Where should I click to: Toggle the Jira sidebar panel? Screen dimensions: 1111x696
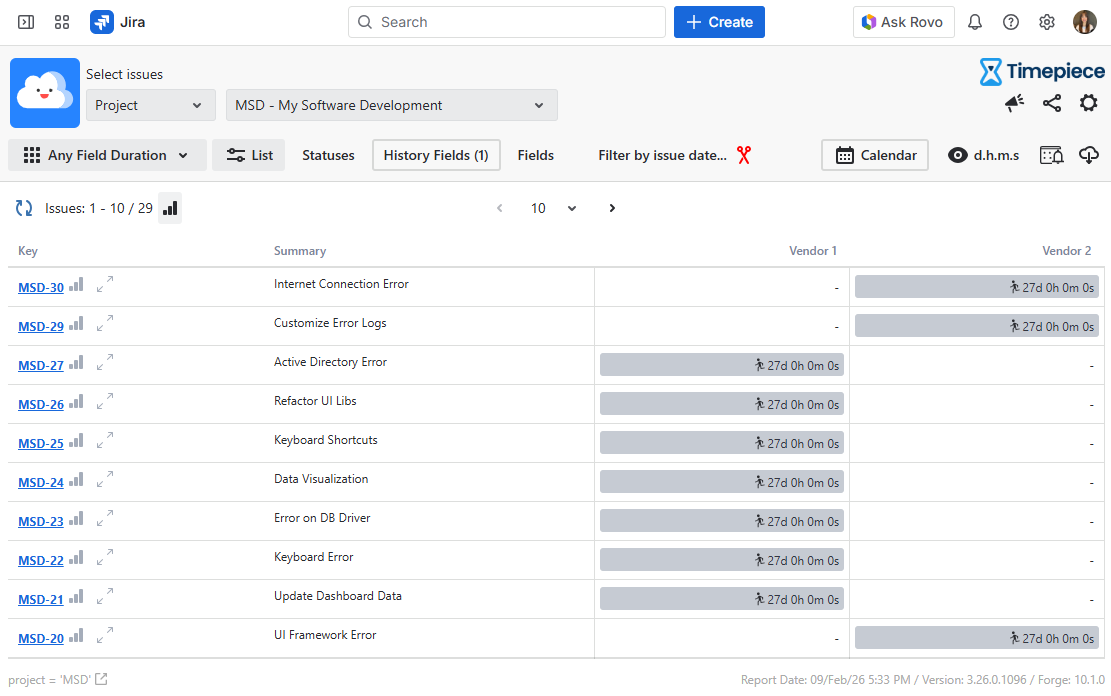[x=26, y=22]
